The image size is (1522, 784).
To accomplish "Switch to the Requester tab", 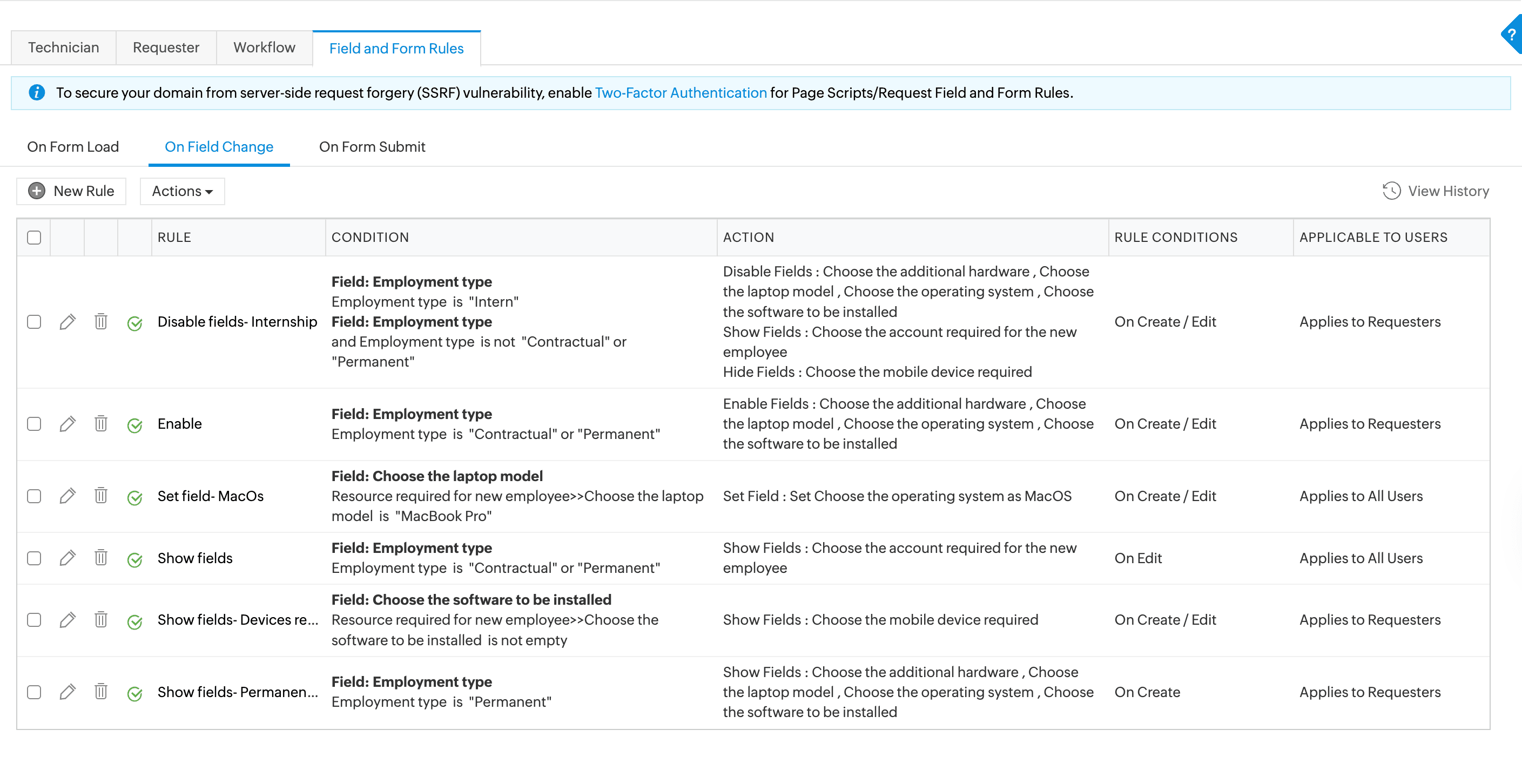I will coord(166,48).
